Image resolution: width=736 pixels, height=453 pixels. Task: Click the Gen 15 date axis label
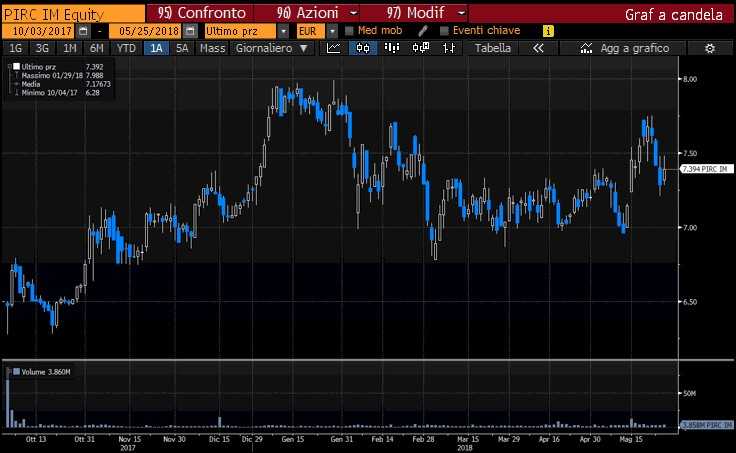(292, 439)
